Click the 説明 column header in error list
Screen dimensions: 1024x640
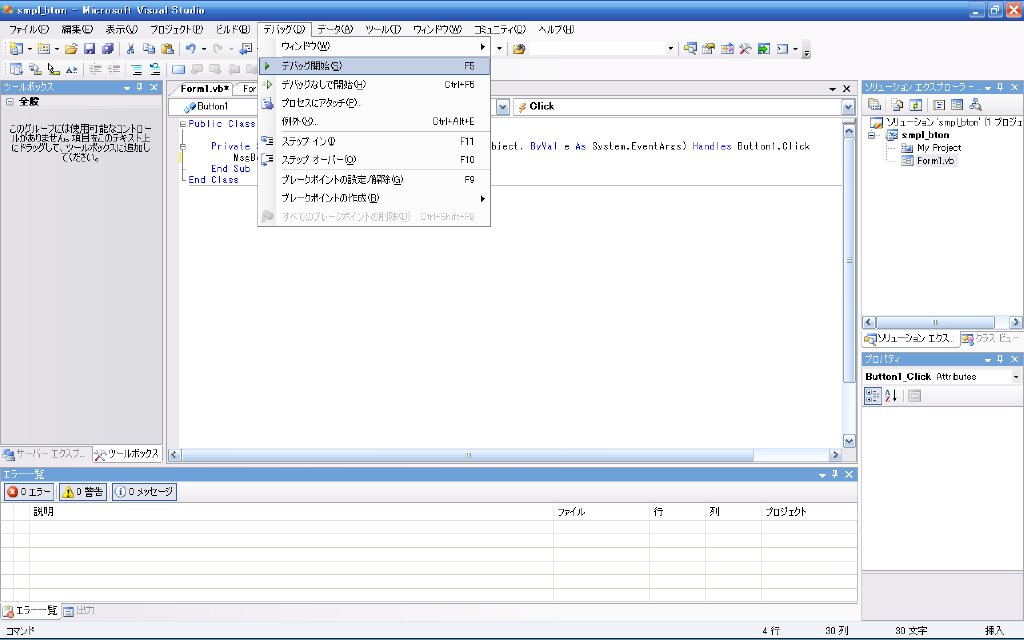pos(291,511)
